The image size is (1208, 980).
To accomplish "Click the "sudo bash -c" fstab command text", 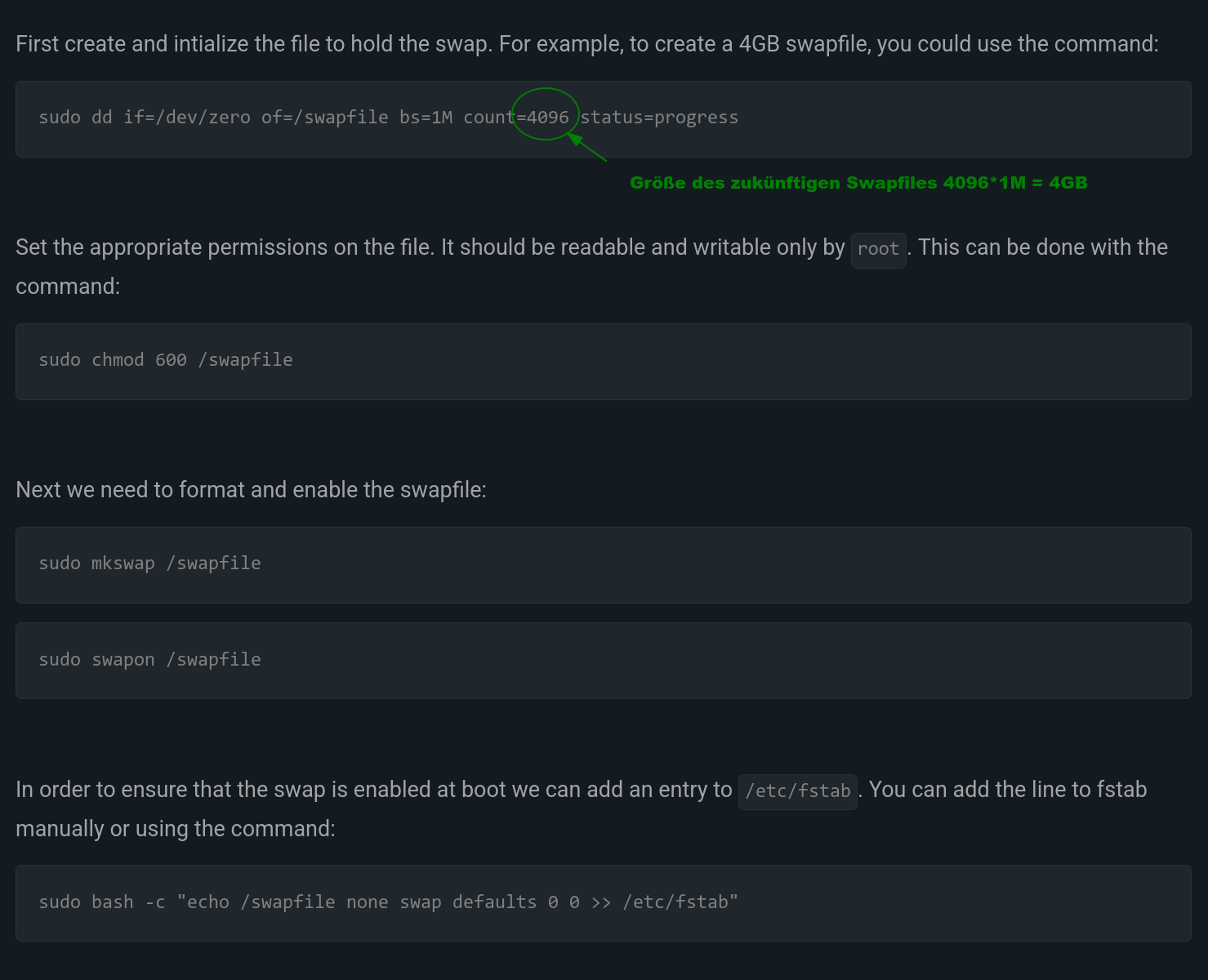I will 102,902.
